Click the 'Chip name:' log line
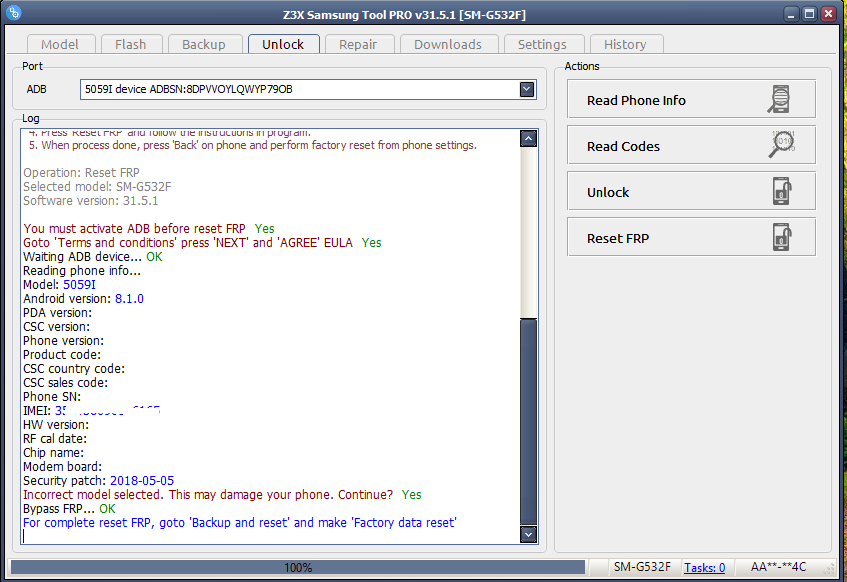 pos(53,452)
